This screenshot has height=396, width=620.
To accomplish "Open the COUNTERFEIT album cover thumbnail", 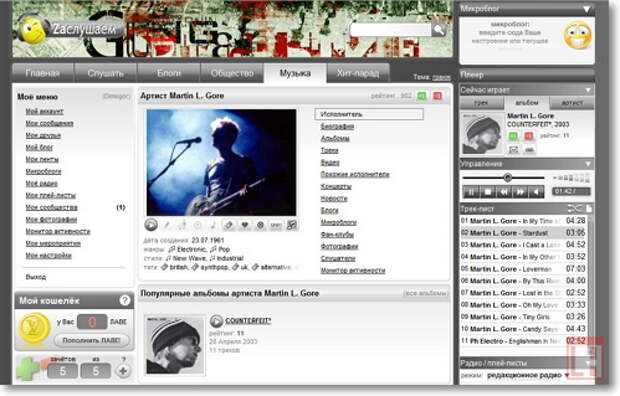I will pyautogui.click(x=174, y=345).
